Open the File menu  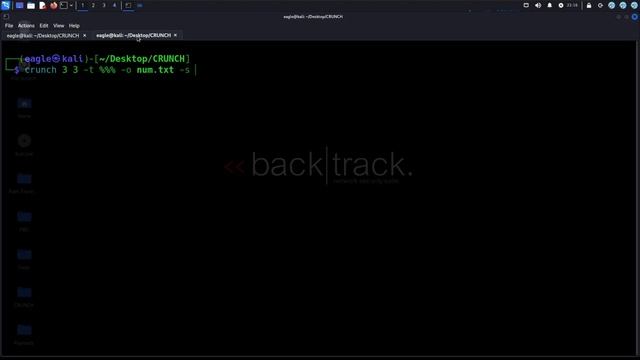pos(9,26)
